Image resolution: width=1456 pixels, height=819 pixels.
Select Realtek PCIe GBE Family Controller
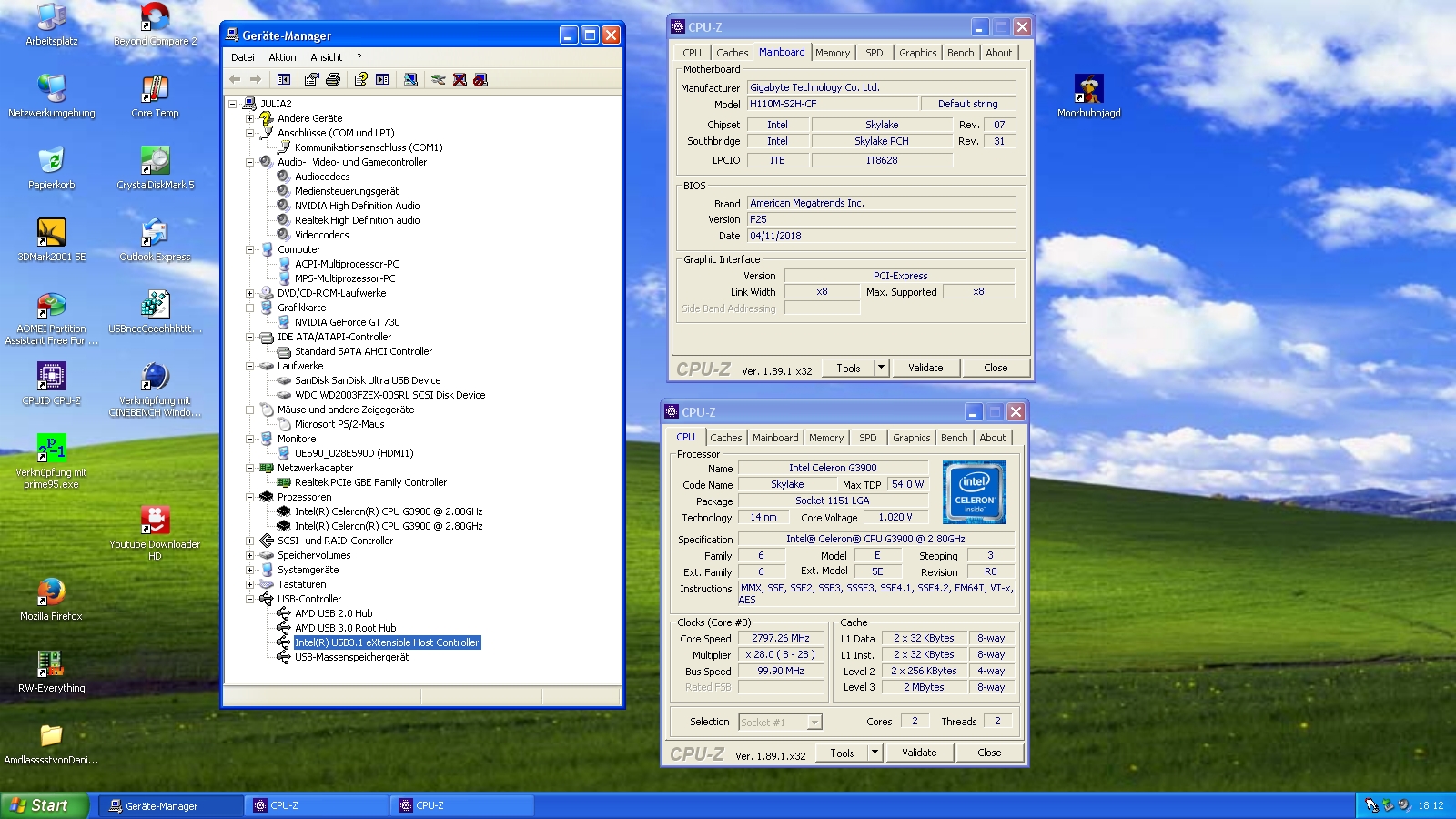coord(371,482)
